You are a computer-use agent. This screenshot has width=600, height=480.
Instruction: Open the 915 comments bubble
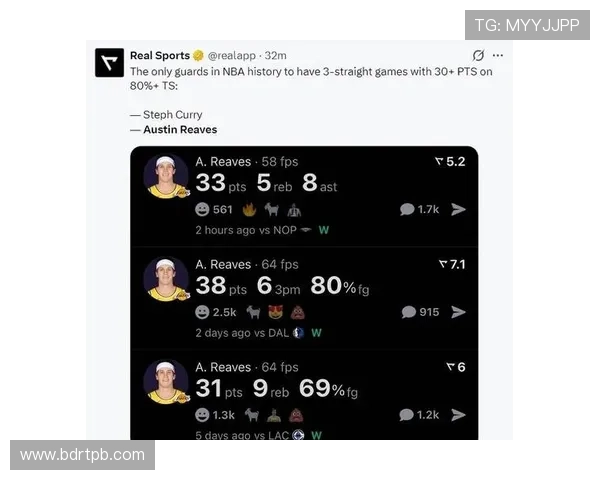click(x=420, y=312)
